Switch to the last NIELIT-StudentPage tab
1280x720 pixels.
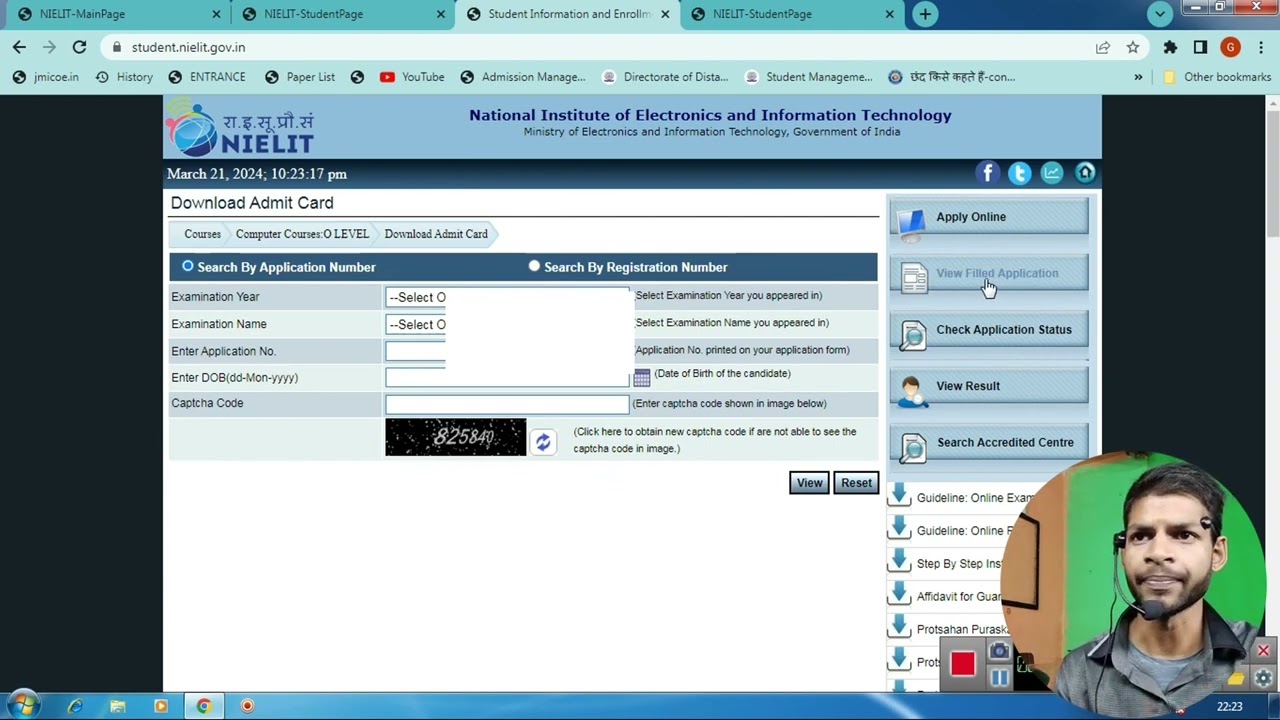tap(790, 14)
